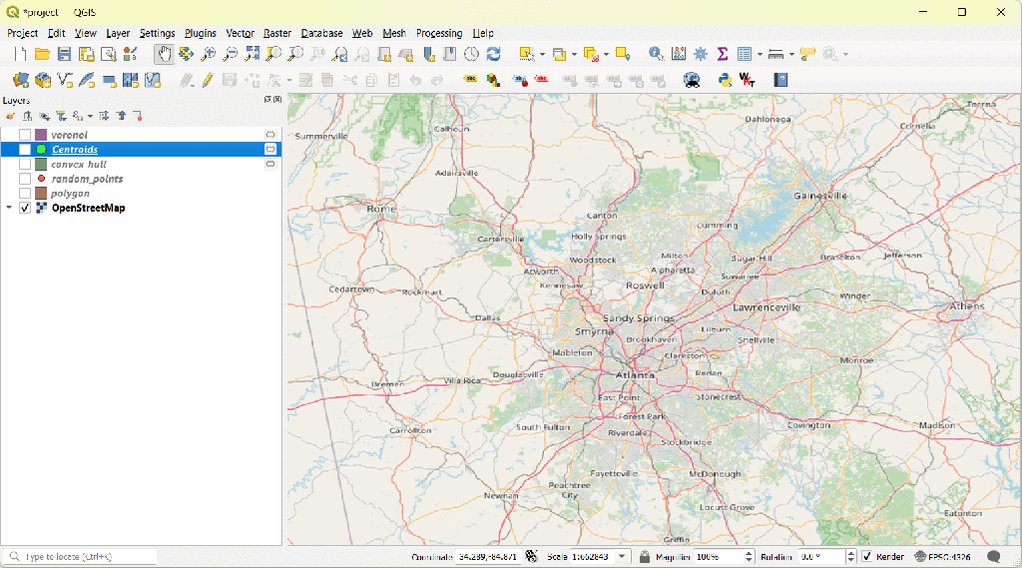Toggle the scale lock icon
The image size is (1022, 568).
645,556
